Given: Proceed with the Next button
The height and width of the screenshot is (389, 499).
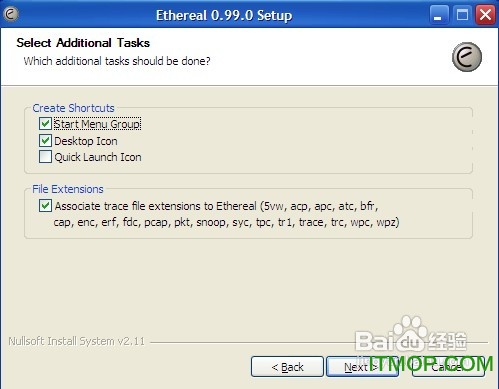Looking at the screenshot, I should pyautogui.click(x=362, y=367).
